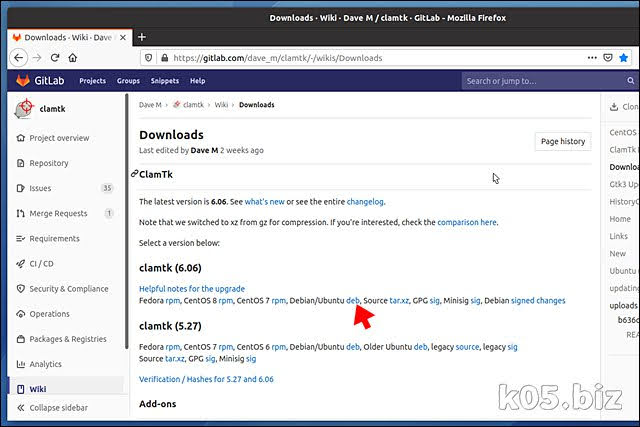Download 6.06 CentOS 8 rpm
Screen dimensions: 640x427
pyautogui.click(x=226, y=301)
